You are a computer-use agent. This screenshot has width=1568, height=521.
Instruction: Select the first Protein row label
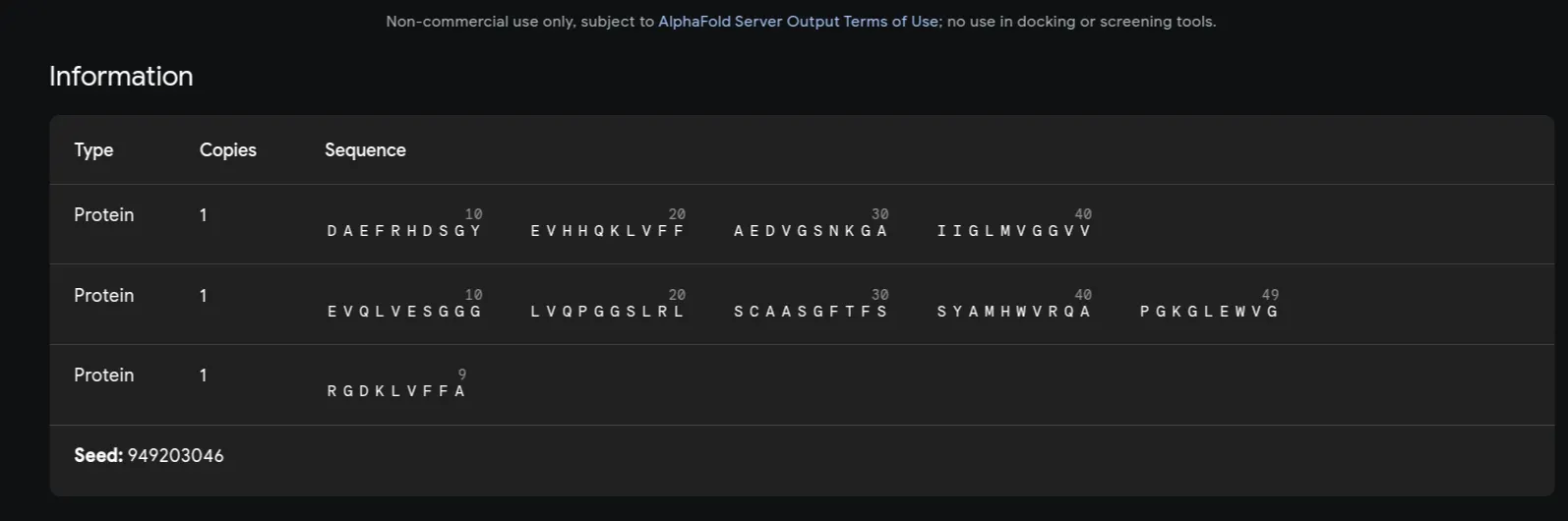[103, 214]
